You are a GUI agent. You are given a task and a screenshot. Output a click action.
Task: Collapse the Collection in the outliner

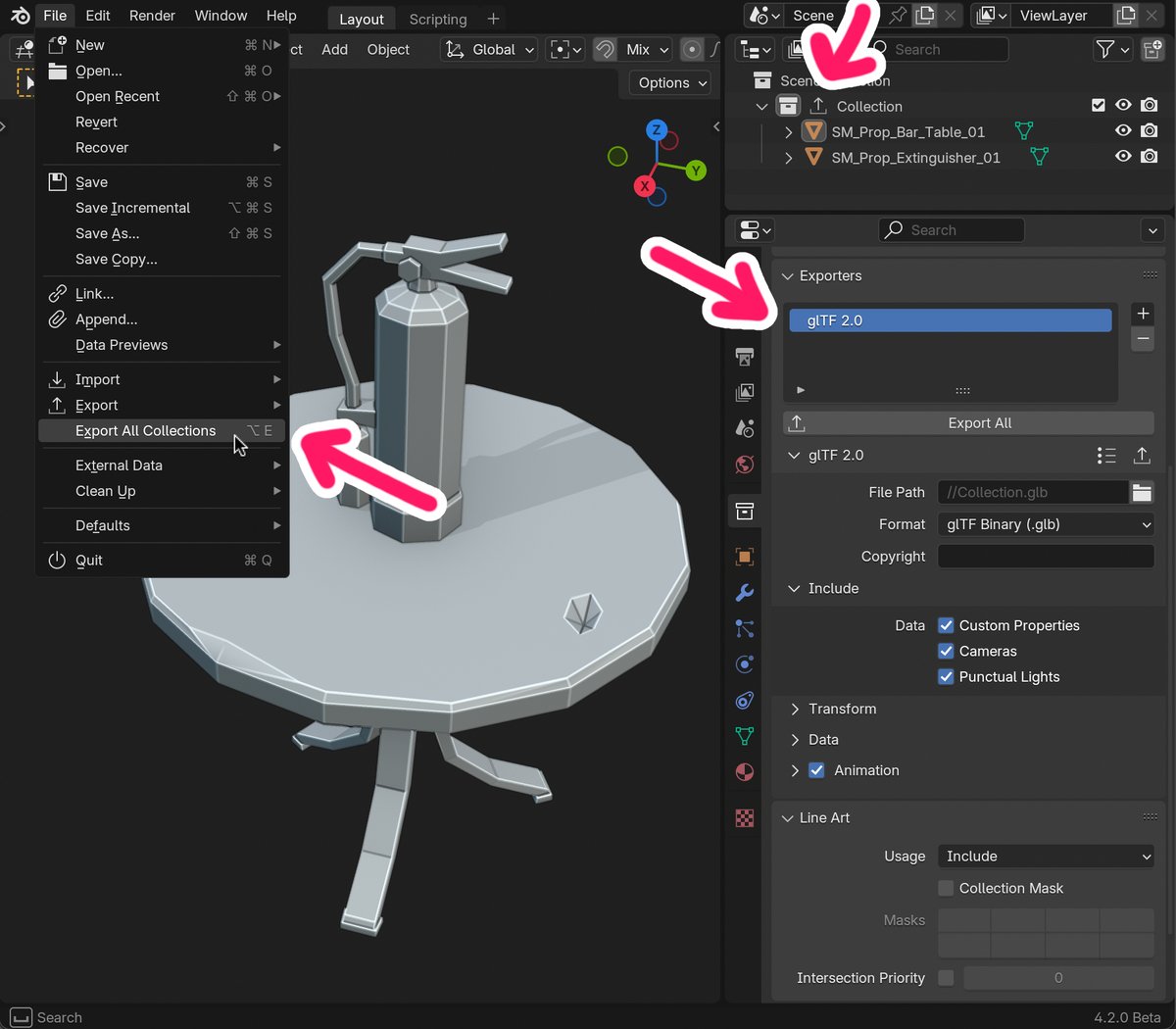(761, 106)
